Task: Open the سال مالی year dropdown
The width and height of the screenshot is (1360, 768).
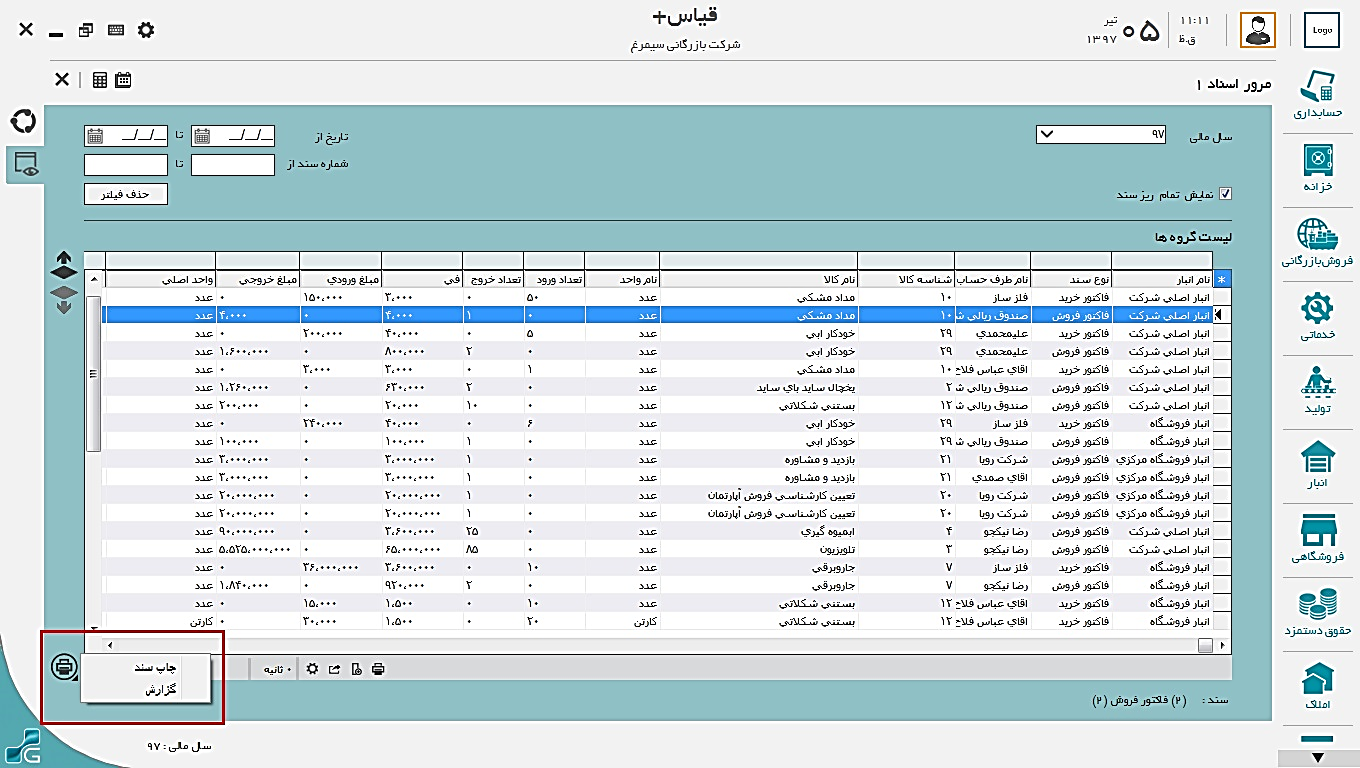Action: point(1101,135)
